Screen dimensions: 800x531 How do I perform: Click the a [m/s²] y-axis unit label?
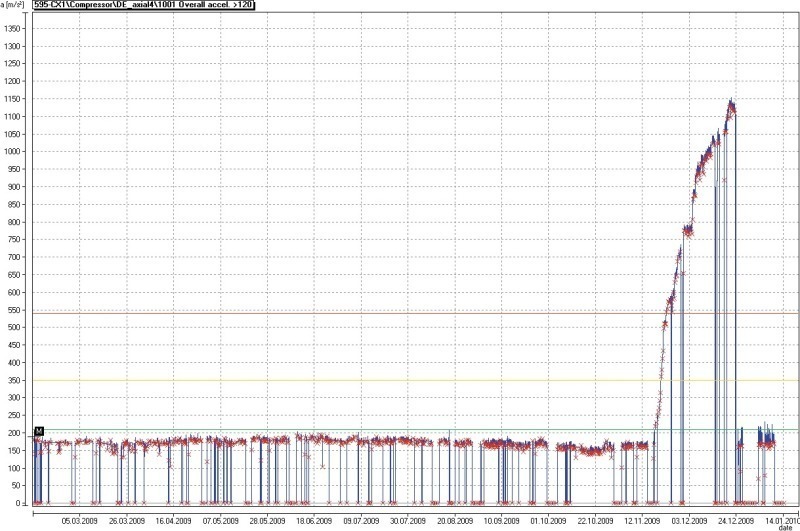pyautogui.click(x=15, y=6)
